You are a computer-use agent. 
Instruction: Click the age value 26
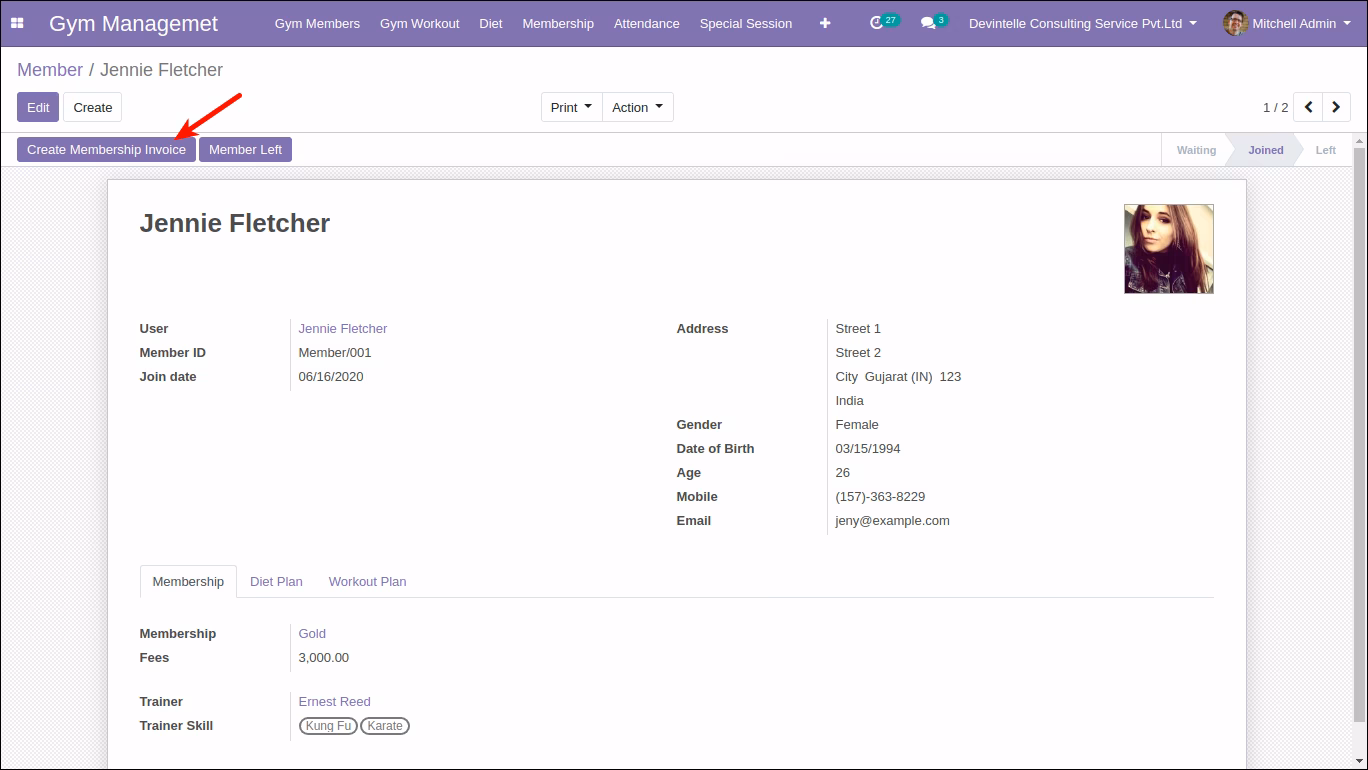(843, 472)
